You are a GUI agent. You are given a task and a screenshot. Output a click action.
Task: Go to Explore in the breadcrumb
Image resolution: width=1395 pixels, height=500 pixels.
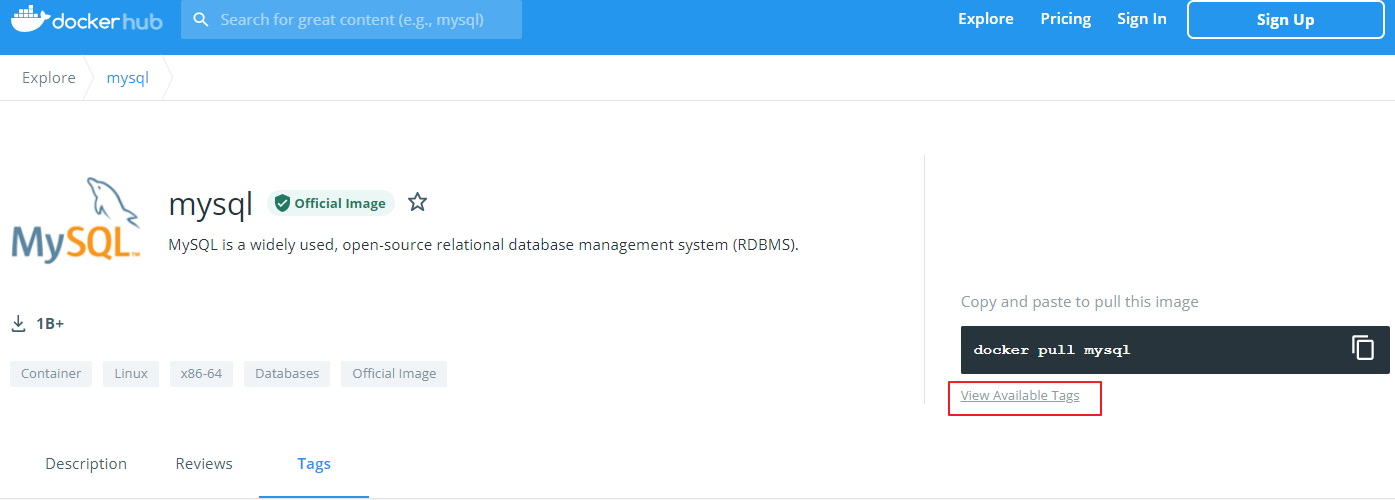click(x=49, y=78)
